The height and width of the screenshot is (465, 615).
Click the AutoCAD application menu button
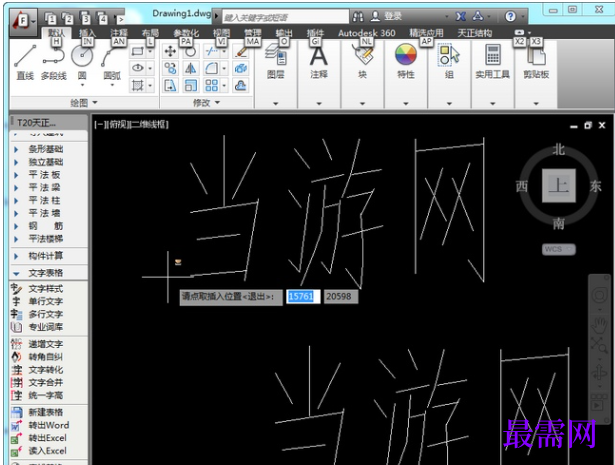point(24,20)
